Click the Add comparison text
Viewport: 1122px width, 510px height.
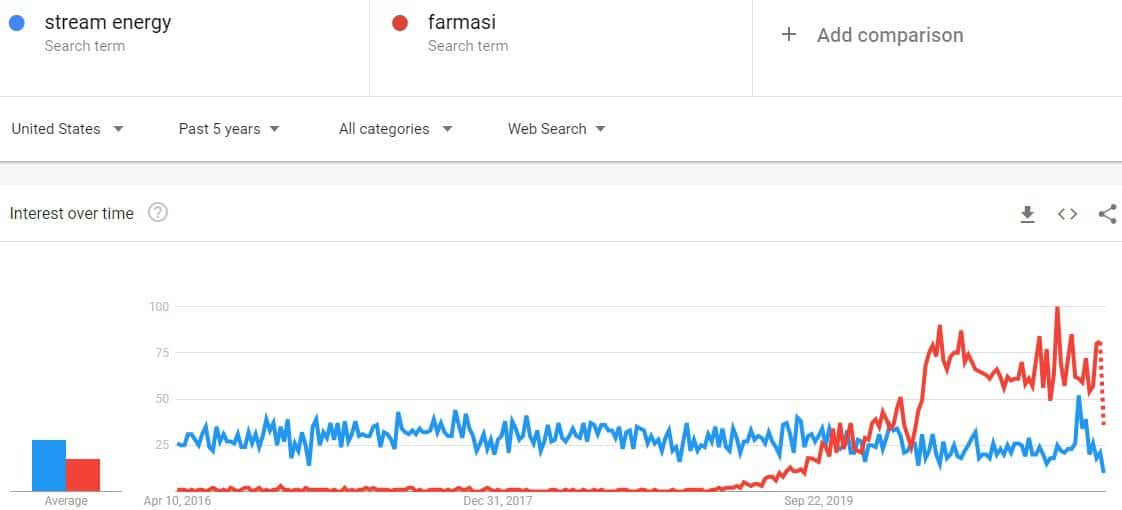890,35
